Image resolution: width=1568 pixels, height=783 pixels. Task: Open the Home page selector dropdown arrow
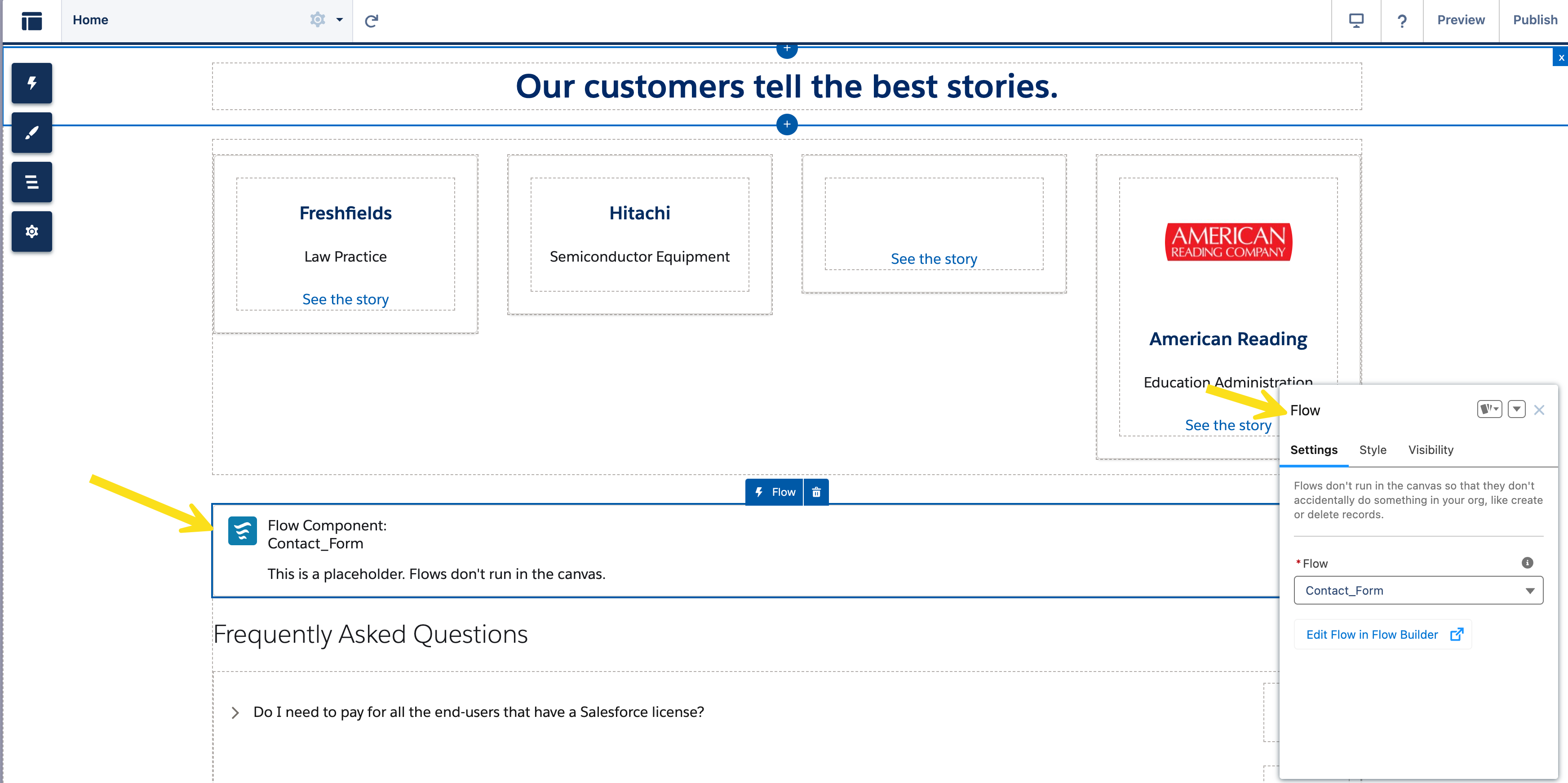tap(340, 19)
